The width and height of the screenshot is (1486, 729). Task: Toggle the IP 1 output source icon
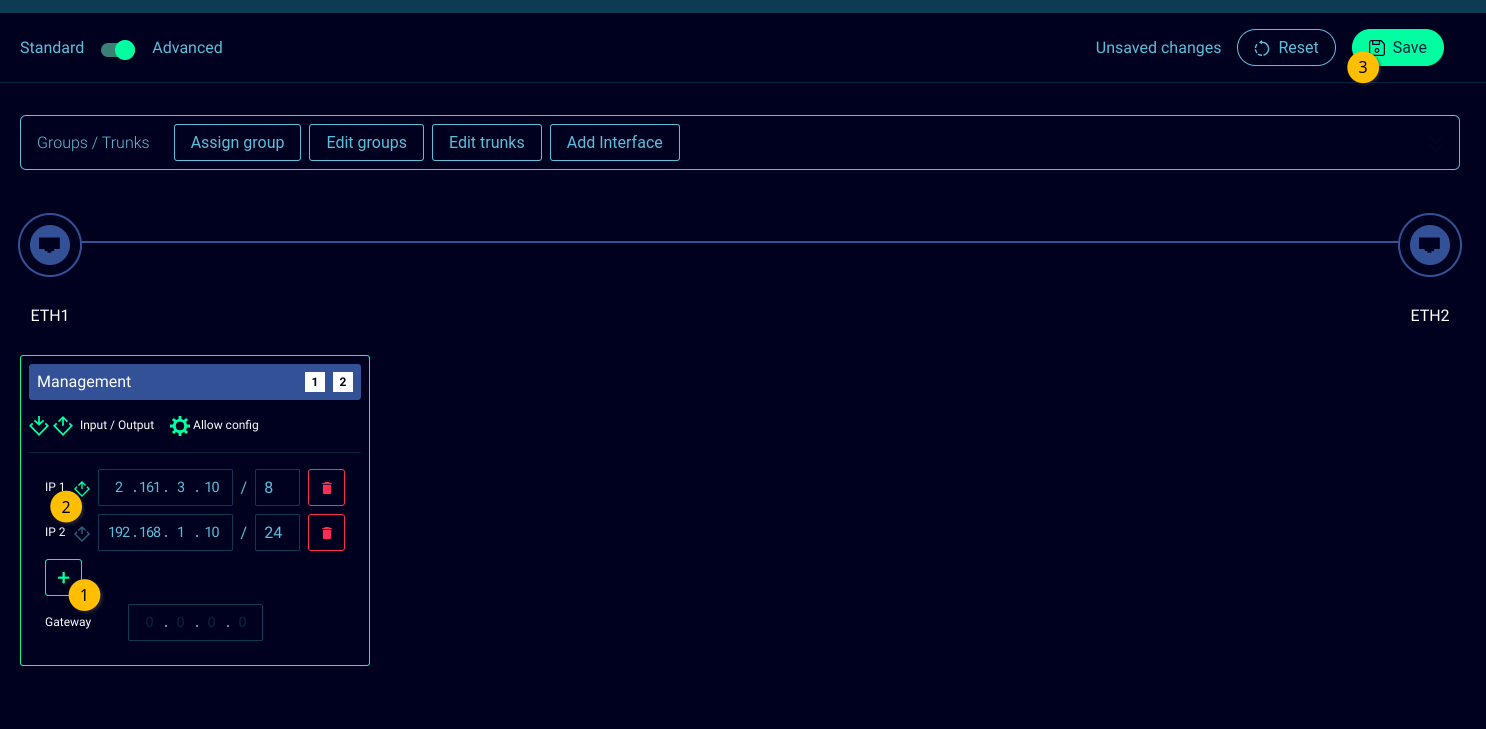(83, 488)
